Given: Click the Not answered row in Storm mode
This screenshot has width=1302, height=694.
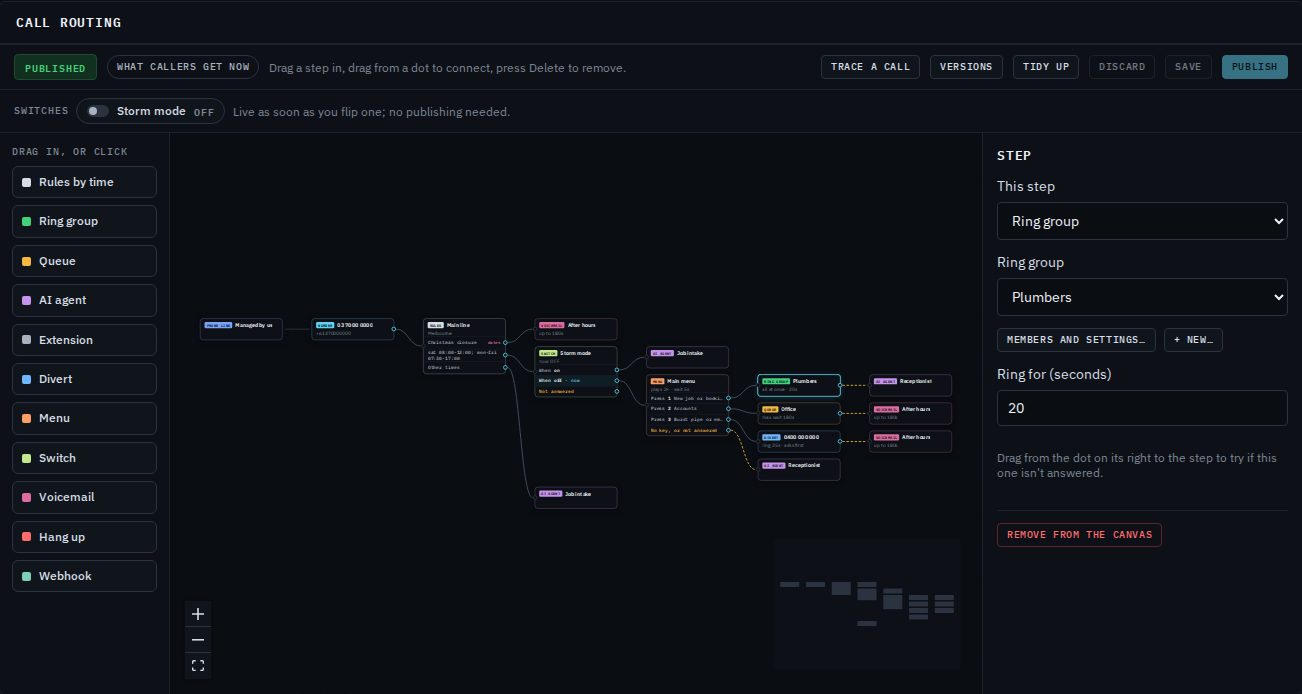Looking at the screenshot, I should (576, 391).
